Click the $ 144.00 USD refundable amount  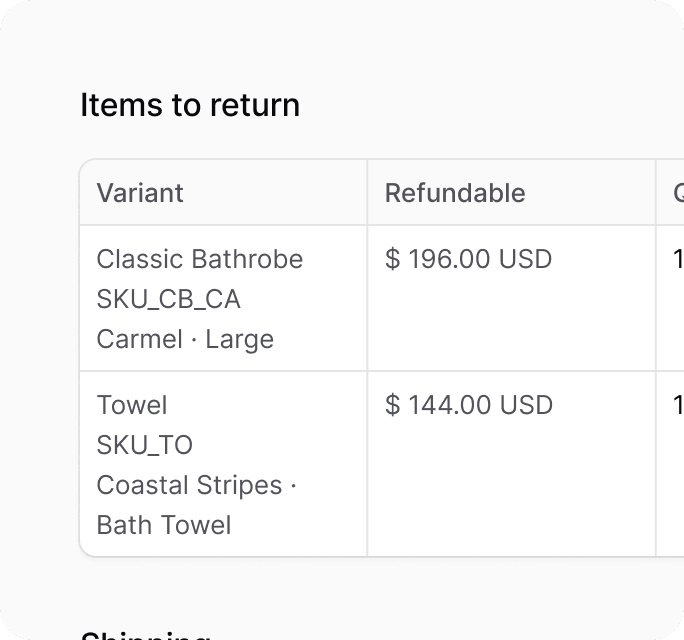tap(469, 405)
